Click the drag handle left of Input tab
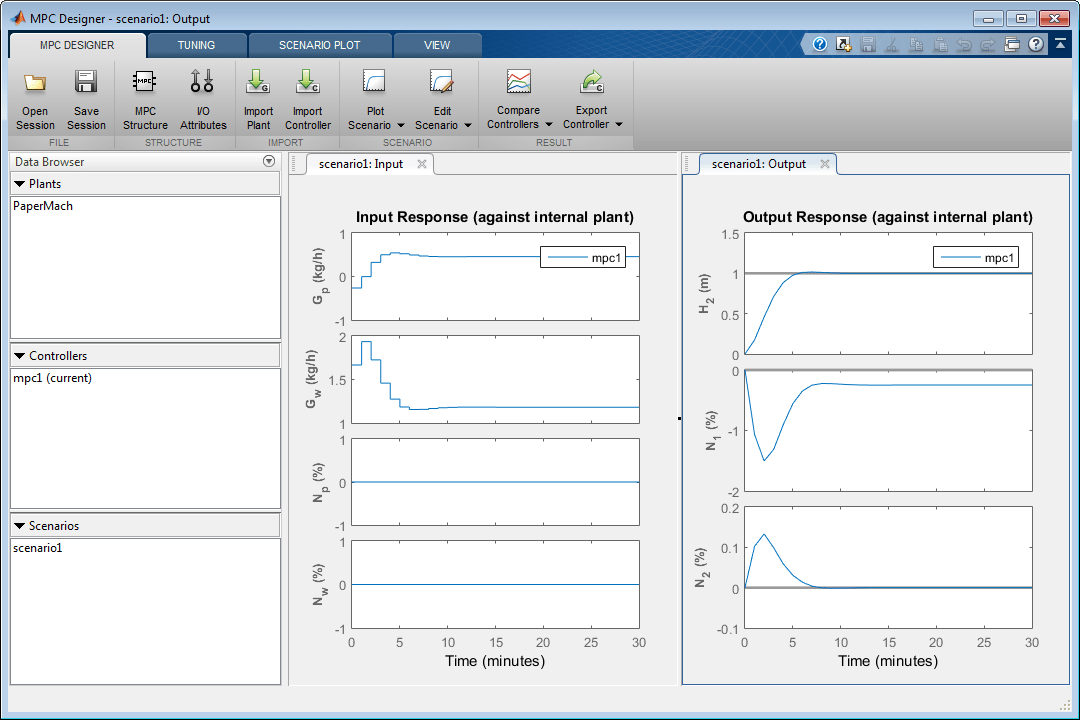This screenshot has width=1080, height=720. 294,164
